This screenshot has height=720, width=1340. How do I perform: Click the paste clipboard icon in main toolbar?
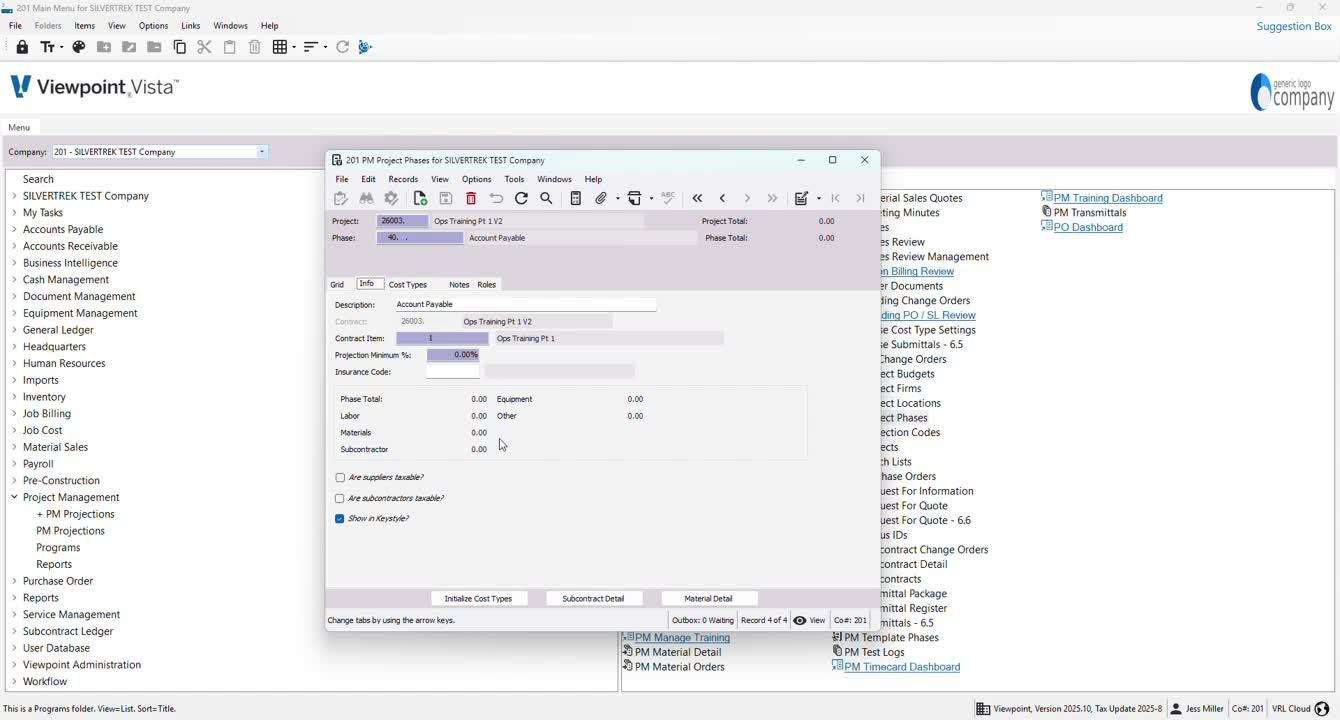(229, 47)
